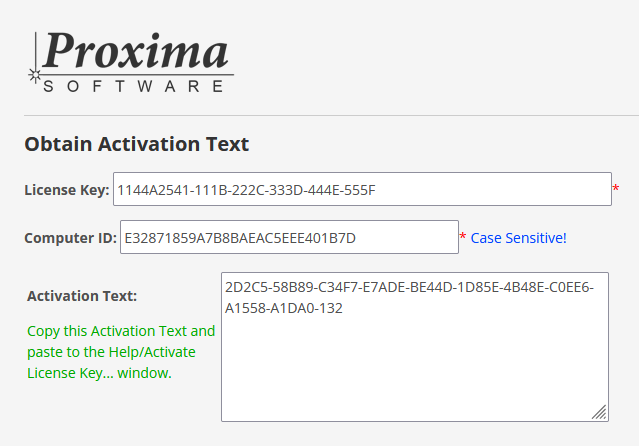Click the green License Key... window. line

(99, 373)
